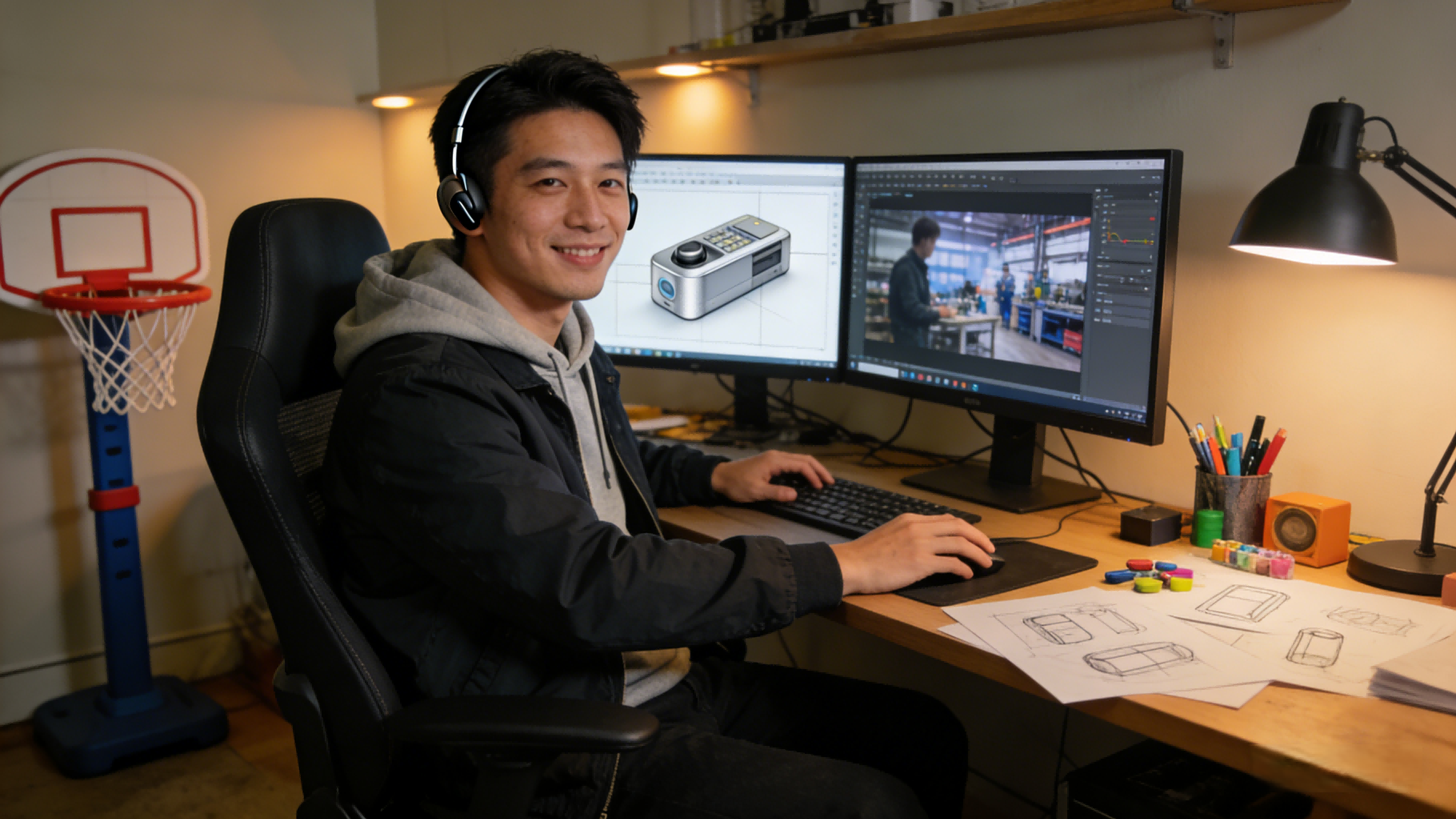Open the teal cube app in the taskbar
1456x819 pixels.
[975, 387]
